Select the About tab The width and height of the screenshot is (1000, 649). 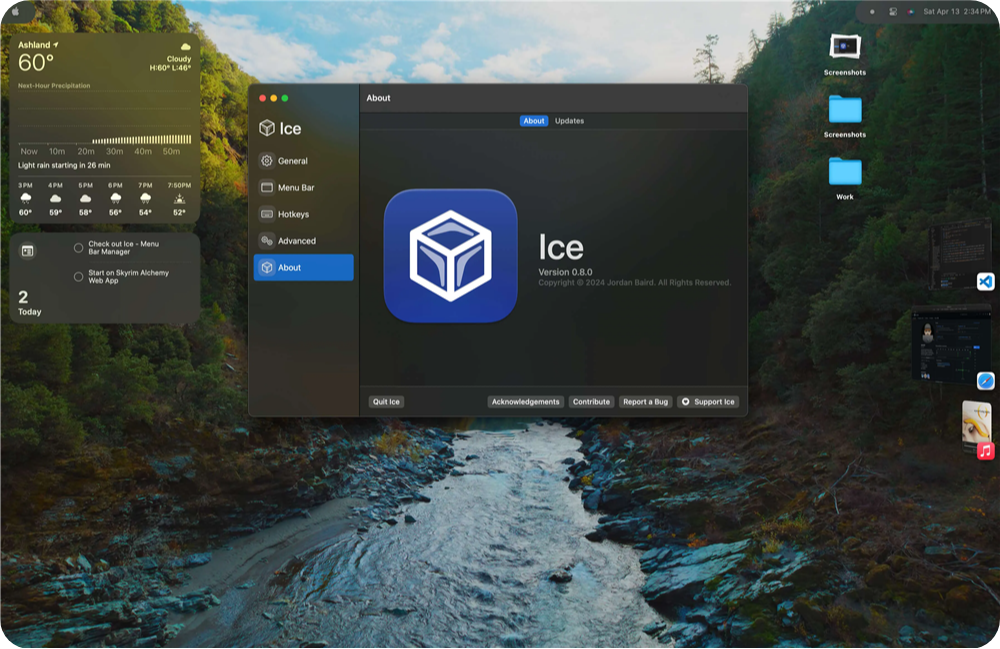534,120
